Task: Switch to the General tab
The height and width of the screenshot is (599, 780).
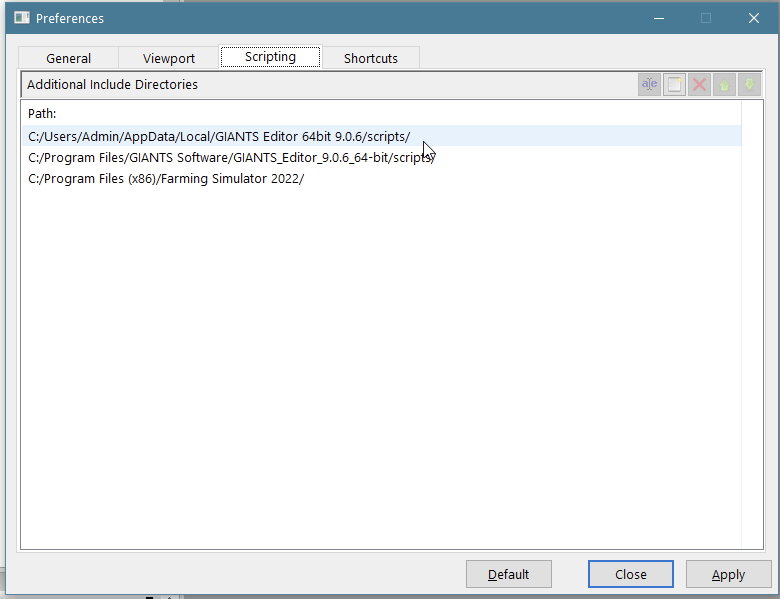Action: coord(68,58)
